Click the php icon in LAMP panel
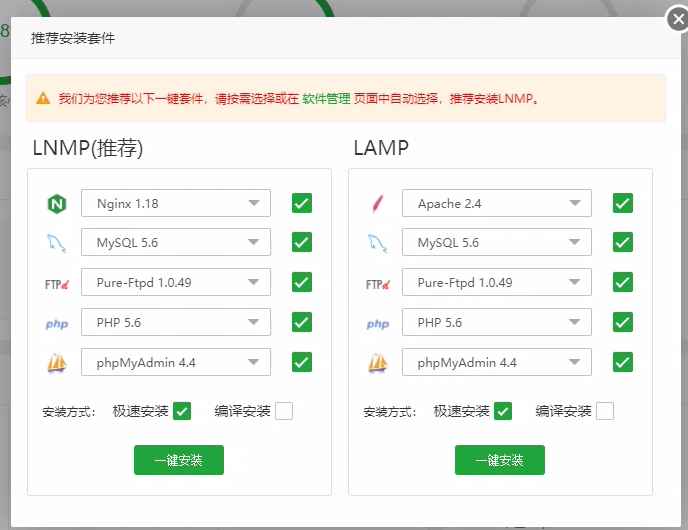 tap(378, 324)
